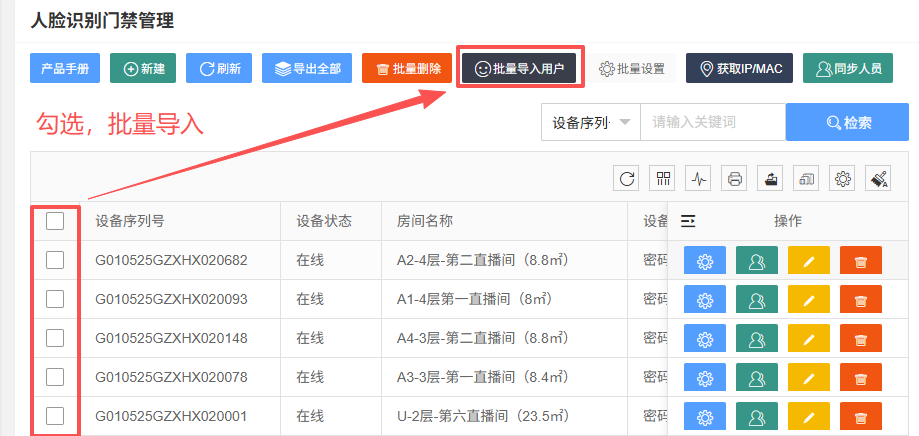Select room A4-3层-第二直播间（8.8㎡）
The height and width of the screenshot is (436, 919).
tap(483, 338)
